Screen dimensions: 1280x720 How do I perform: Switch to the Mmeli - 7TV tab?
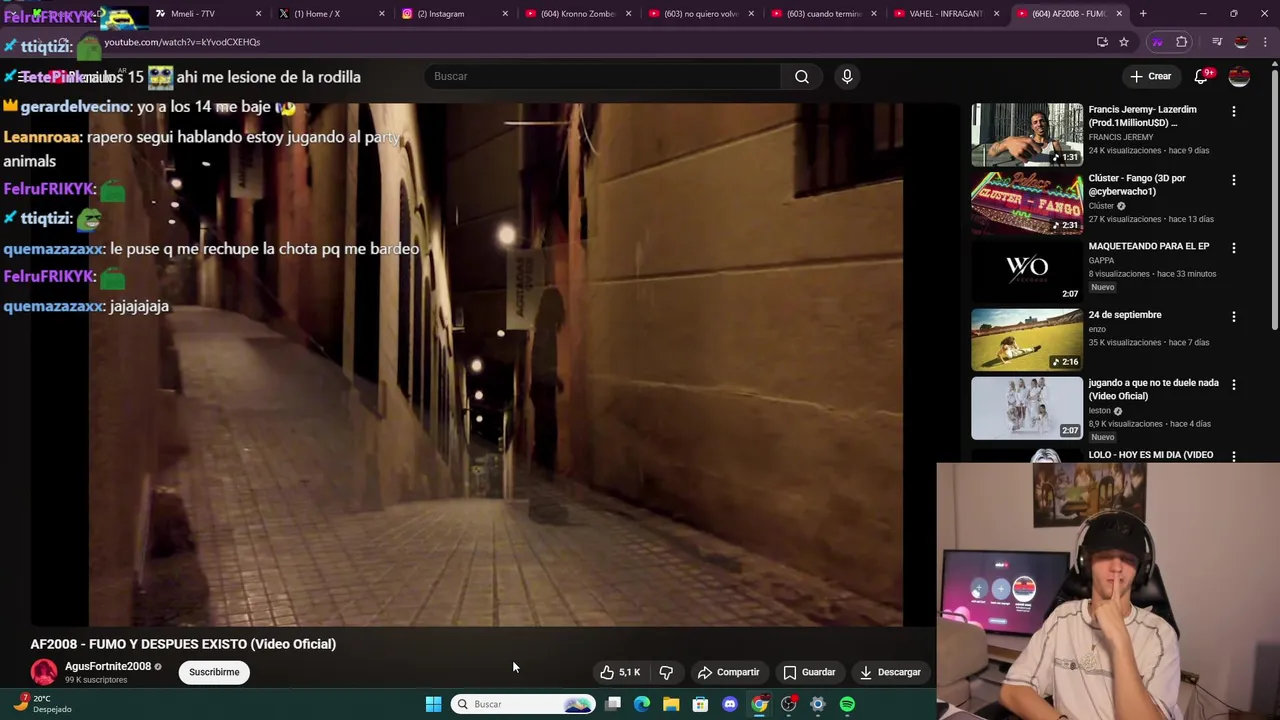(207, 14)
